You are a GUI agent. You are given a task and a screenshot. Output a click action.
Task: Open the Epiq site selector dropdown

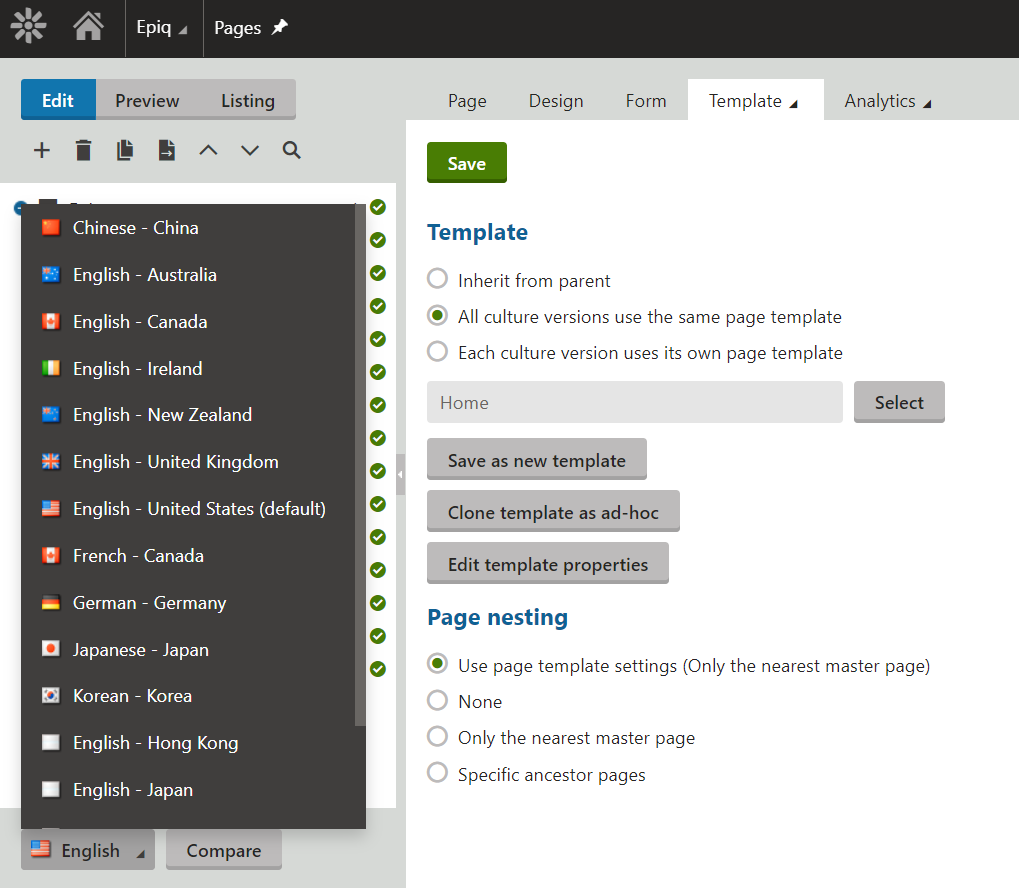(x=161, y=28)
